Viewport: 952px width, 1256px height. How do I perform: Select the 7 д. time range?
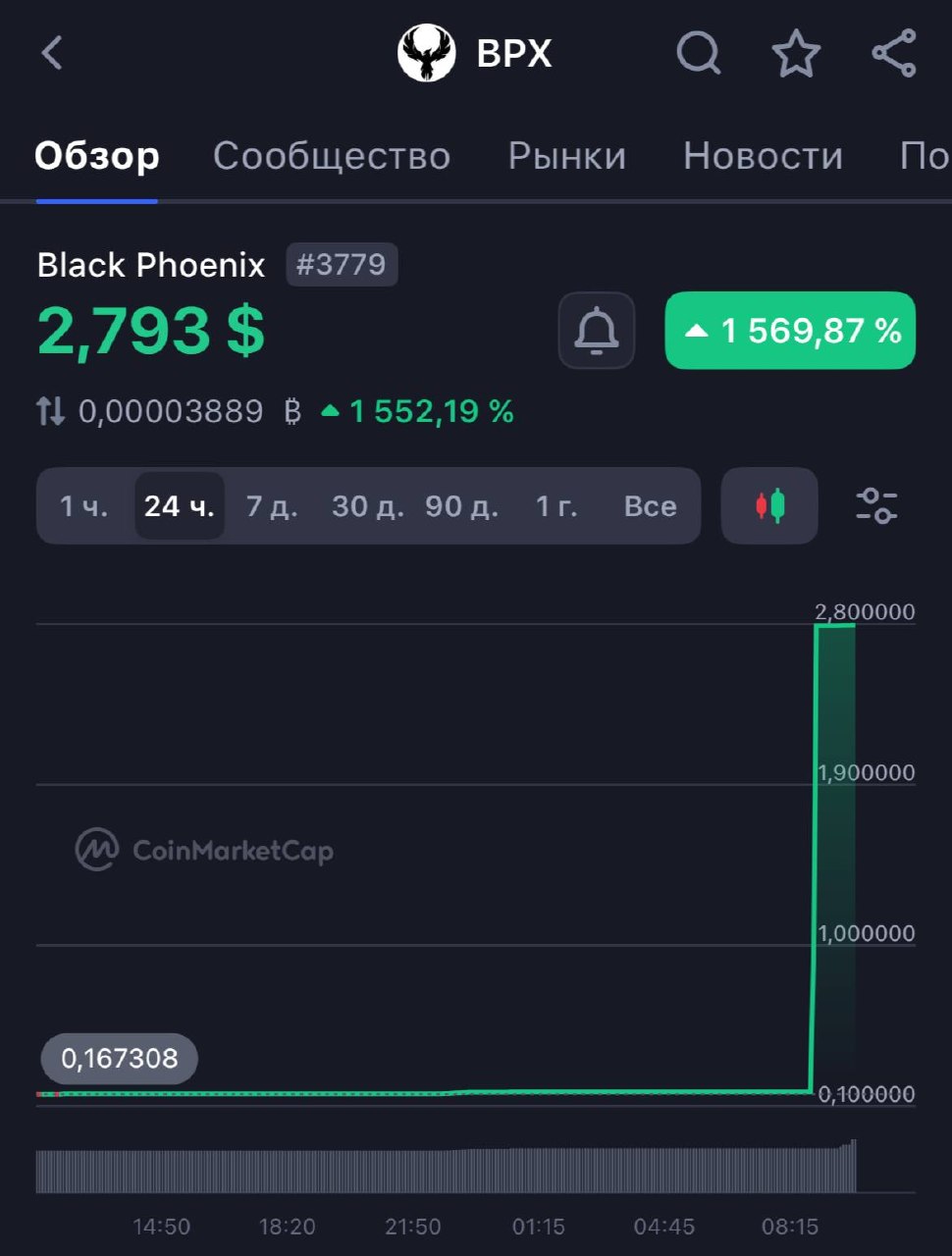pyautogui.click(x=272, y=506)
